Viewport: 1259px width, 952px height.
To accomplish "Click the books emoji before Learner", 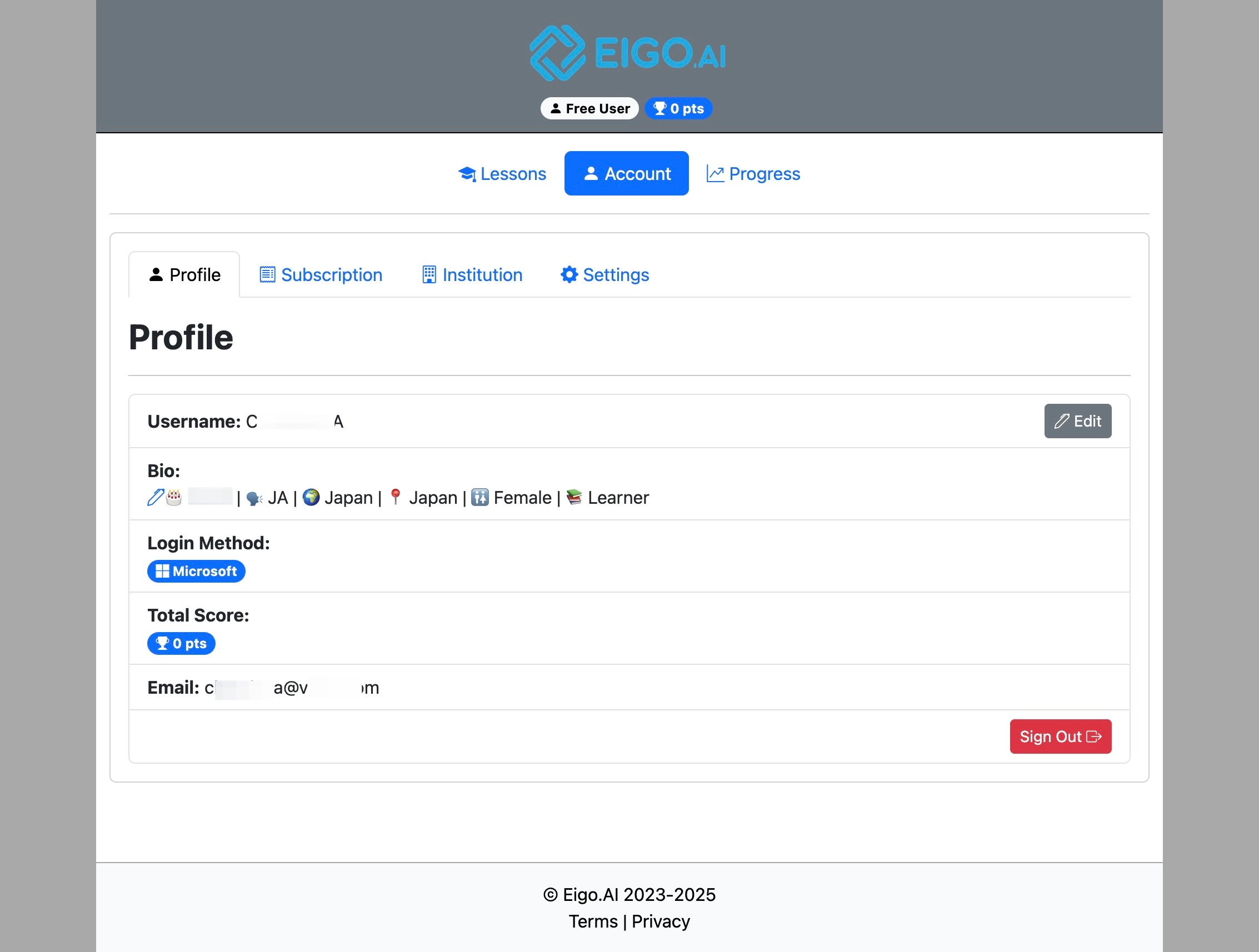I will tap(574, 497).
